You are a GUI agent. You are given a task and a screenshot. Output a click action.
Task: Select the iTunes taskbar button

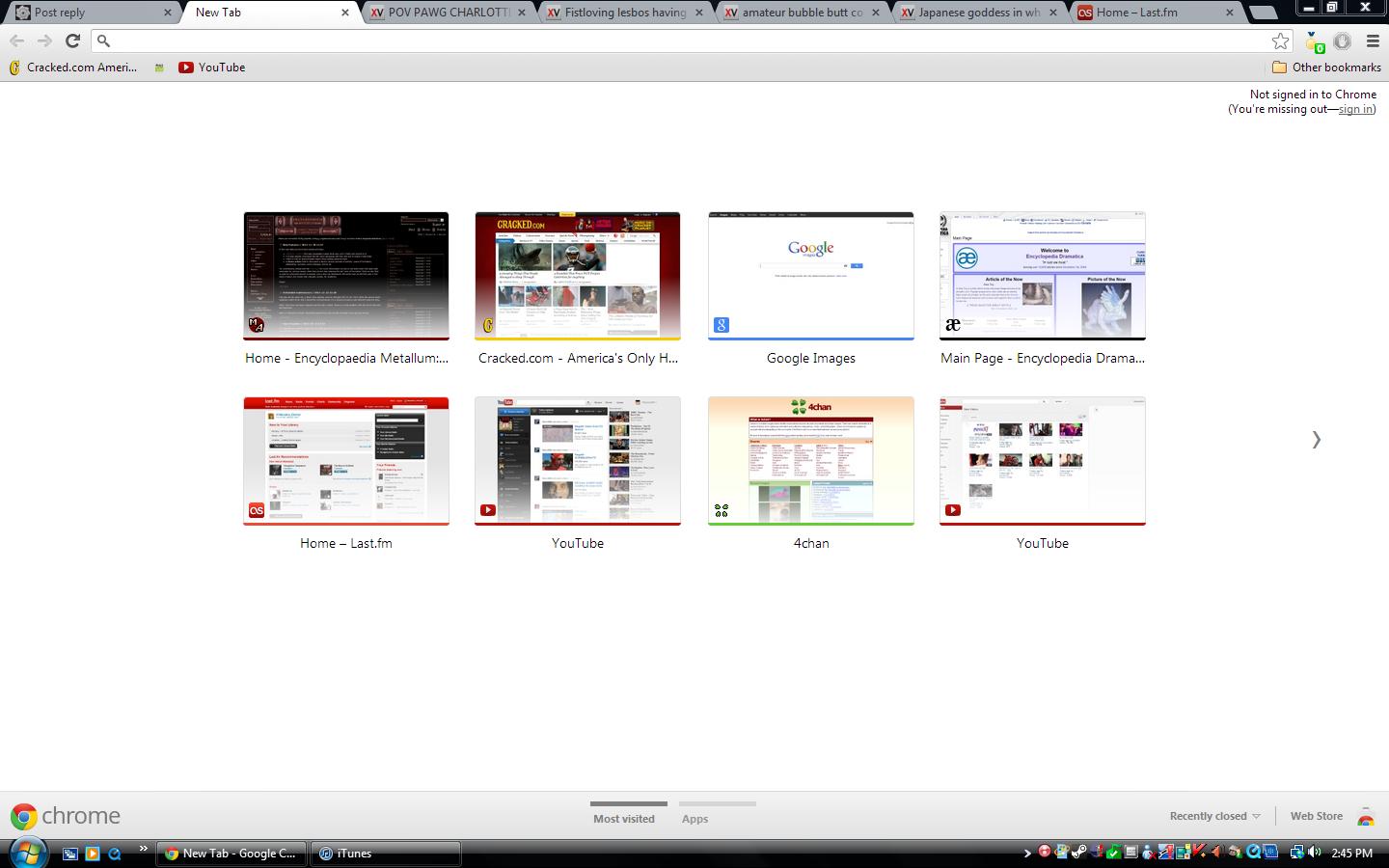tap(386, 854)
